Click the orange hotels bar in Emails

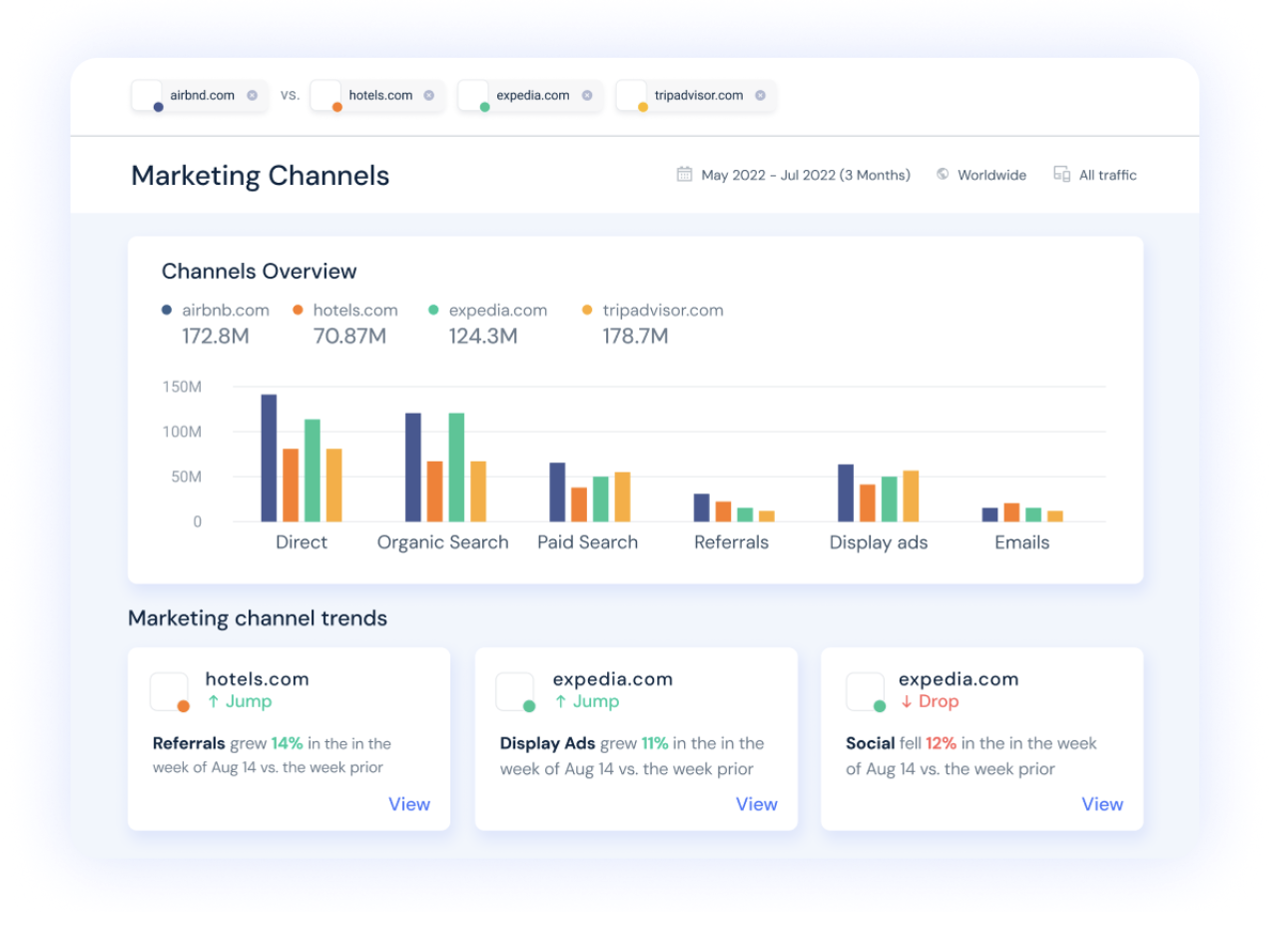pos(1011,512)
